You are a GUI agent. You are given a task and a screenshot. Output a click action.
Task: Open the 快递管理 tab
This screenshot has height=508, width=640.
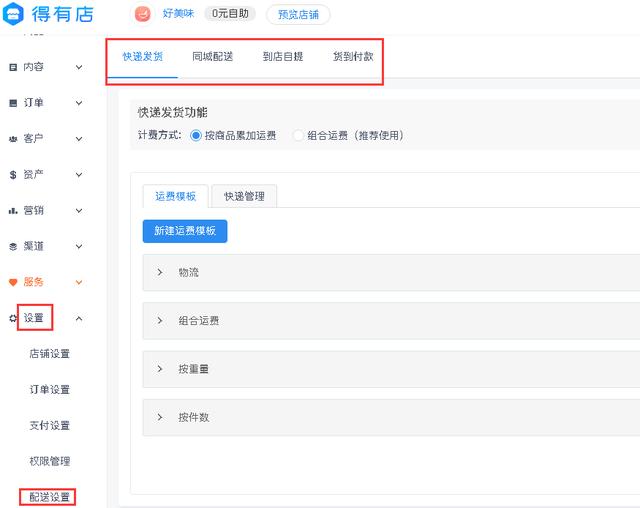[x=245, y=196]
